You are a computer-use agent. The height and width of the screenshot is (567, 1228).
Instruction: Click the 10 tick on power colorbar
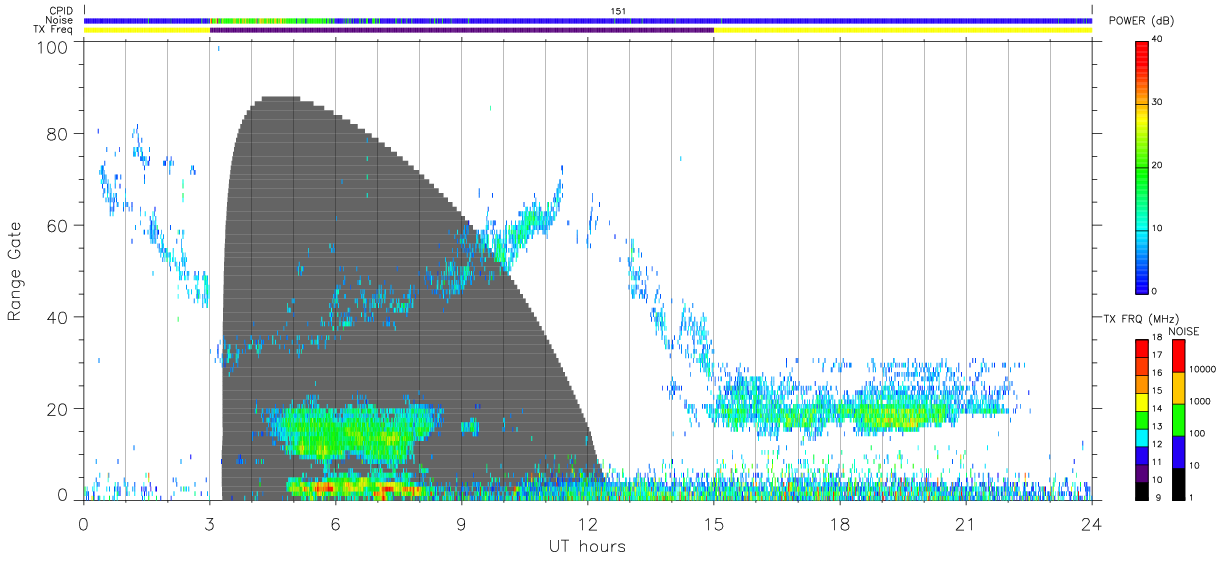(1158, 228)
